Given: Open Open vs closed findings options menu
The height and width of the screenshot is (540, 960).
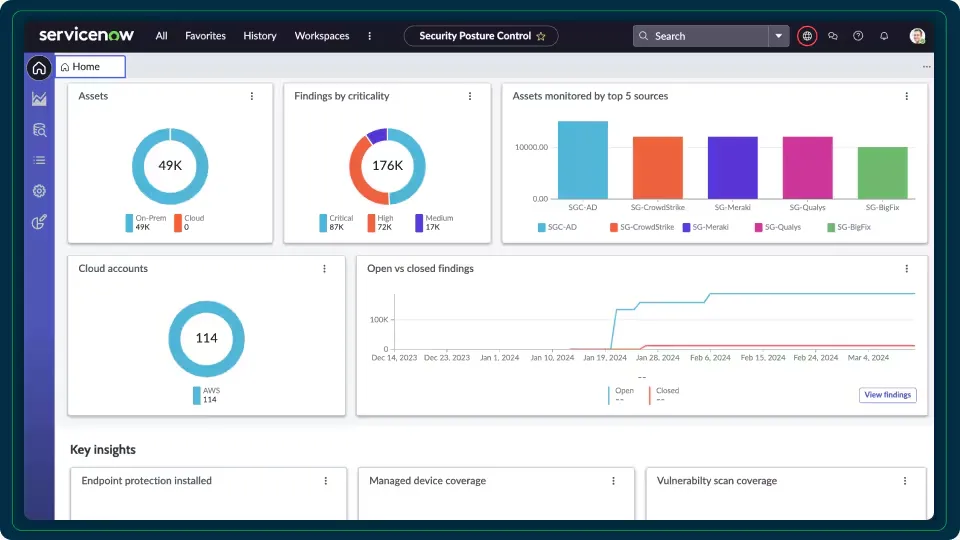Looking at the screenshot, I should pyautogui.click(x=907, y=269).
